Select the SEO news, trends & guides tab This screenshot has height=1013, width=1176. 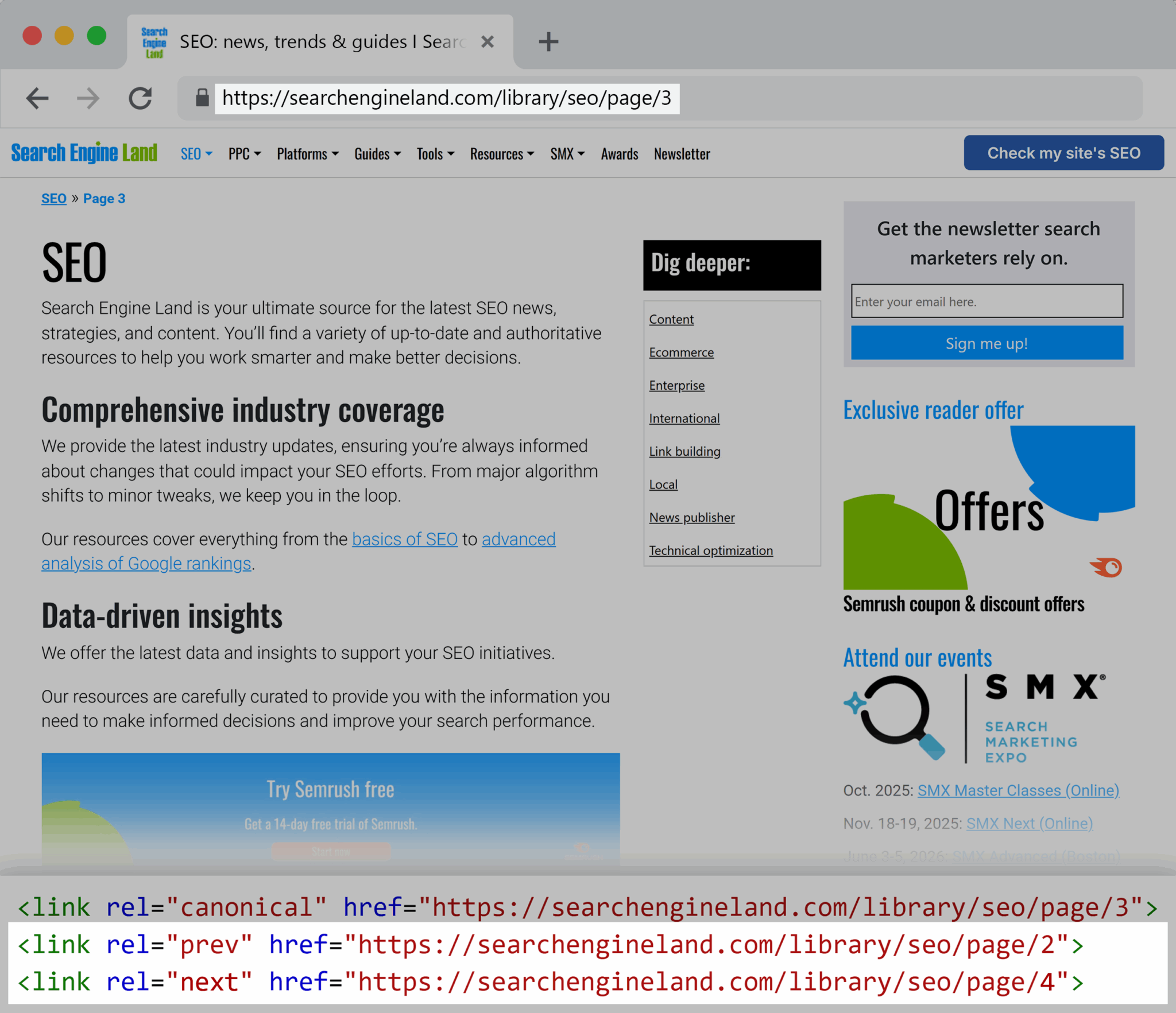click(320, 42)
